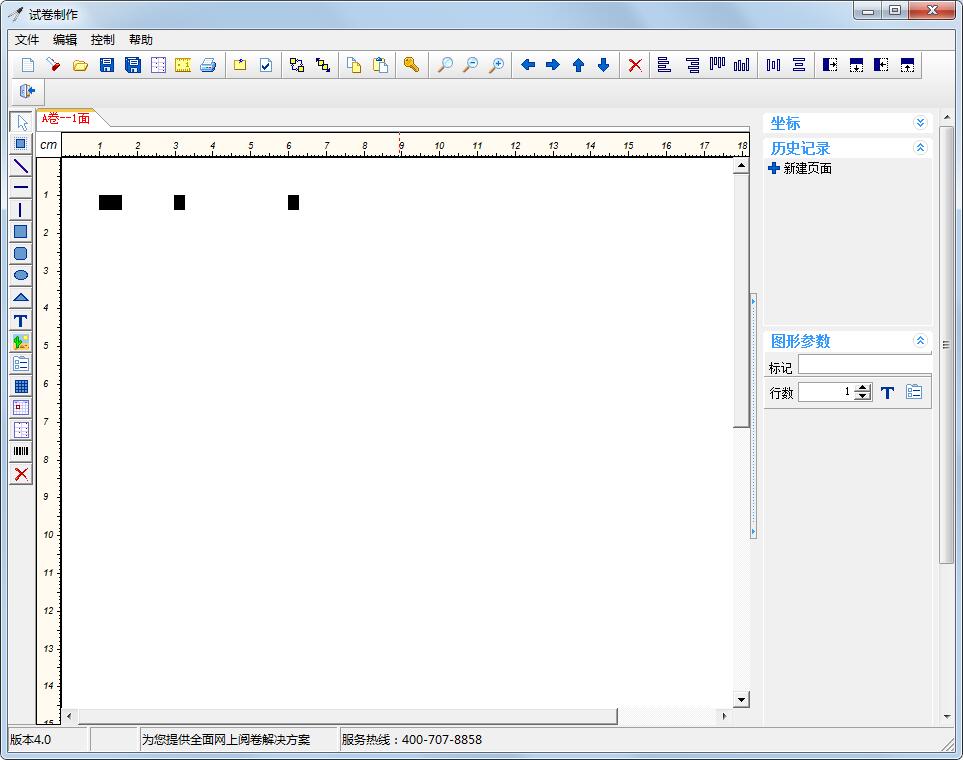The width and height of the screenshot is (963, 760).
Task: Select the text tool in left toolbox
Action: [x=20, y=321]
